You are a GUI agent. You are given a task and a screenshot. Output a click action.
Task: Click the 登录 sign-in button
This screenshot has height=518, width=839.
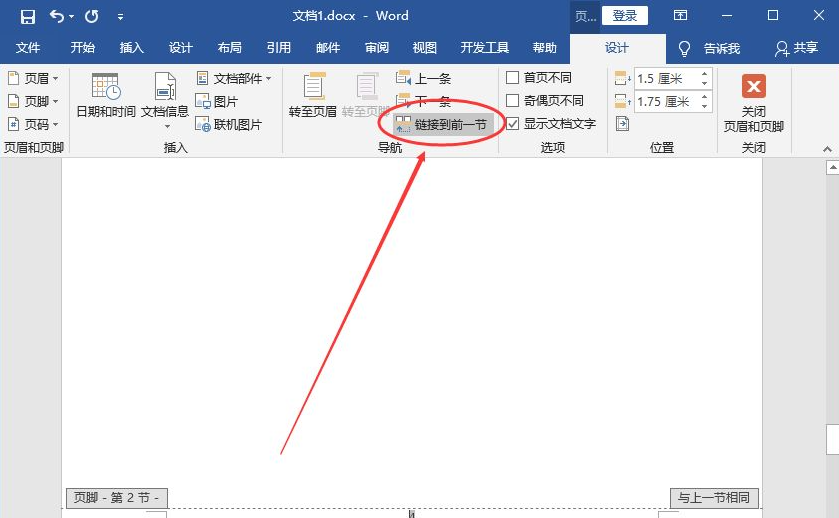tap(624, 16)
